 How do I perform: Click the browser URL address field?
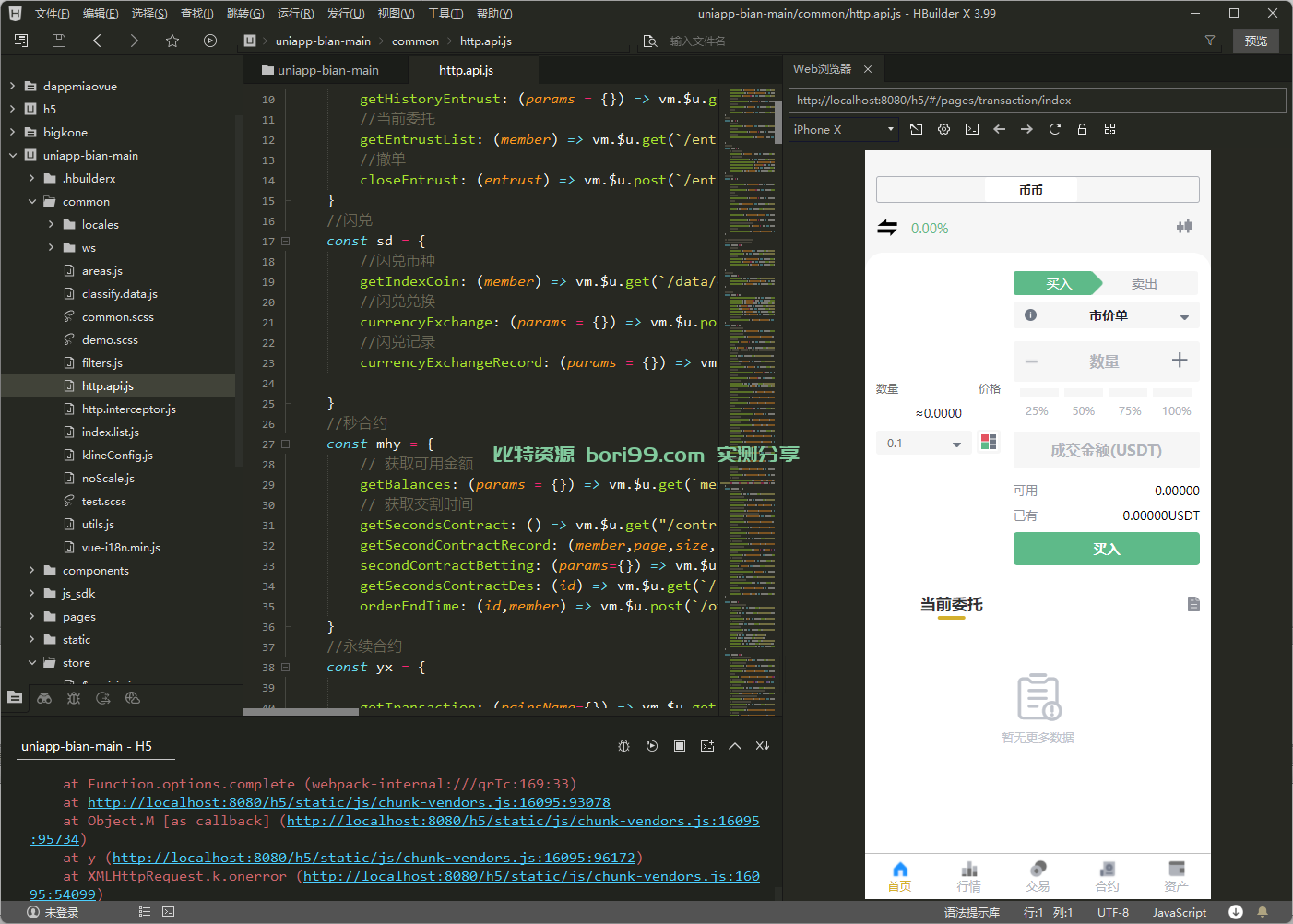(x=1038, y=101)
